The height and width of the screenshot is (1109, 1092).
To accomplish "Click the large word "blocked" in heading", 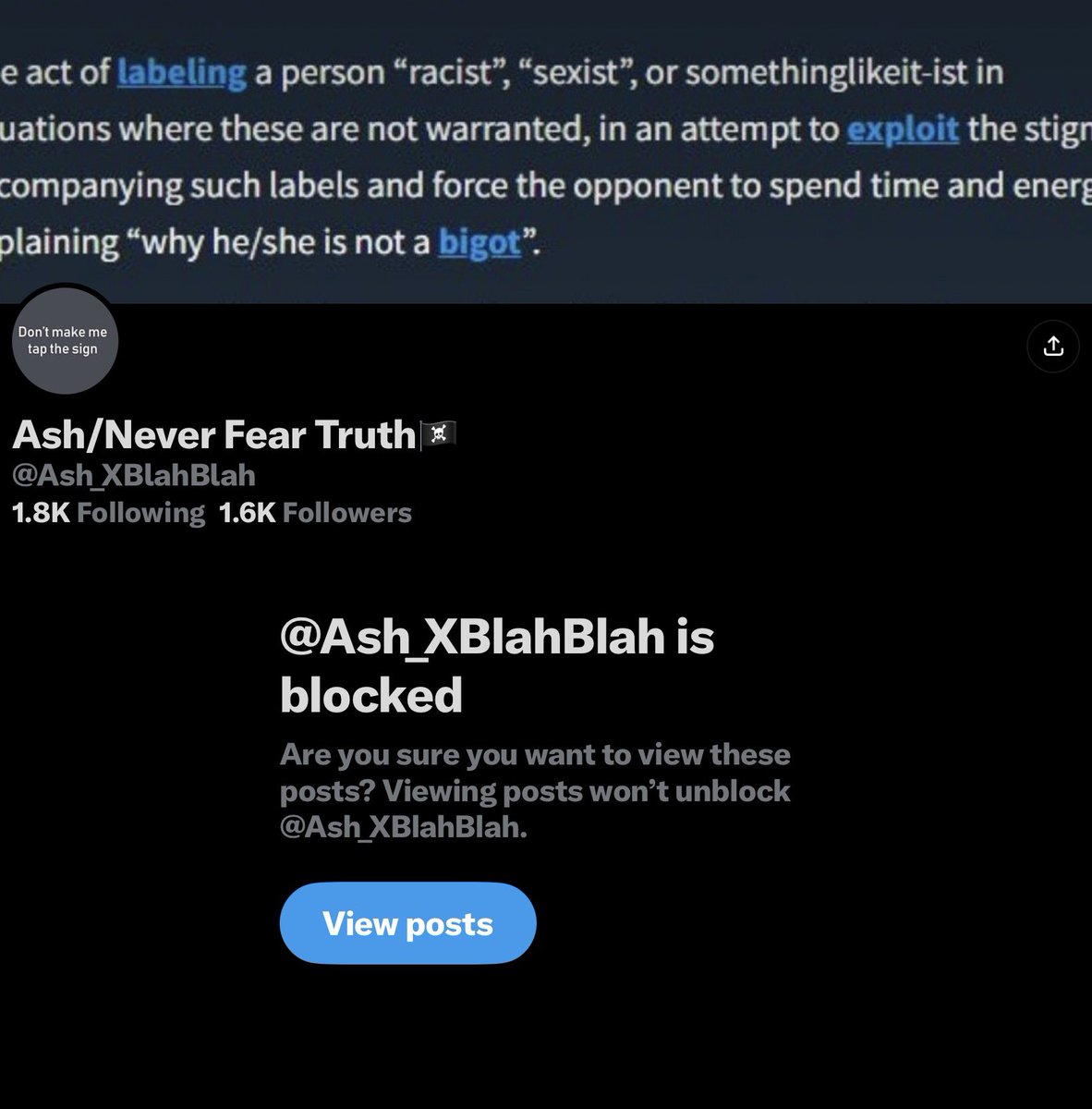I will tap(371, 695).
